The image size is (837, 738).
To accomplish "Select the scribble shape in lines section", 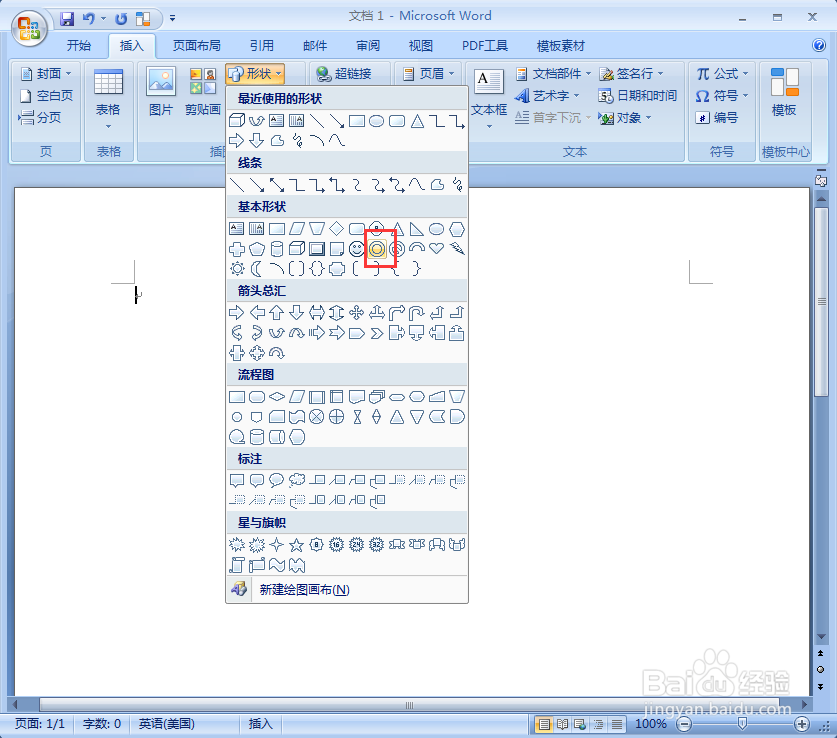I will (457, 185).
